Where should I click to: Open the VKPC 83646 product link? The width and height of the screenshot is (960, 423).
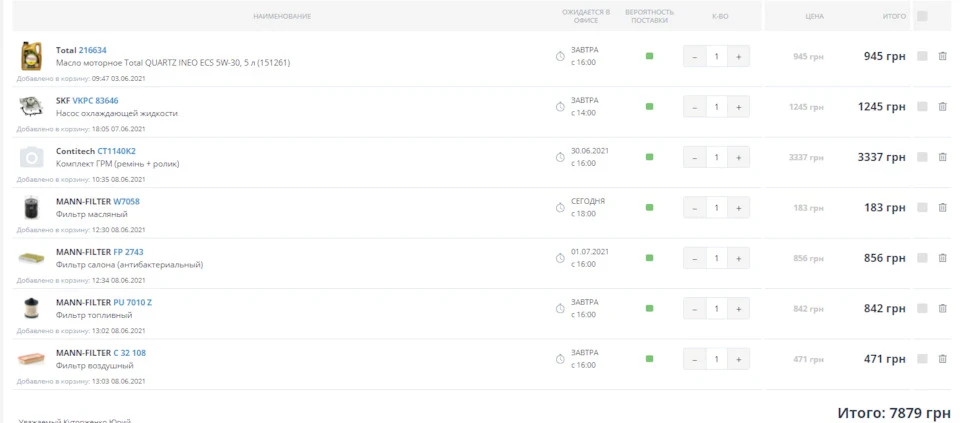pyautogui.click(x=96, y=100)
